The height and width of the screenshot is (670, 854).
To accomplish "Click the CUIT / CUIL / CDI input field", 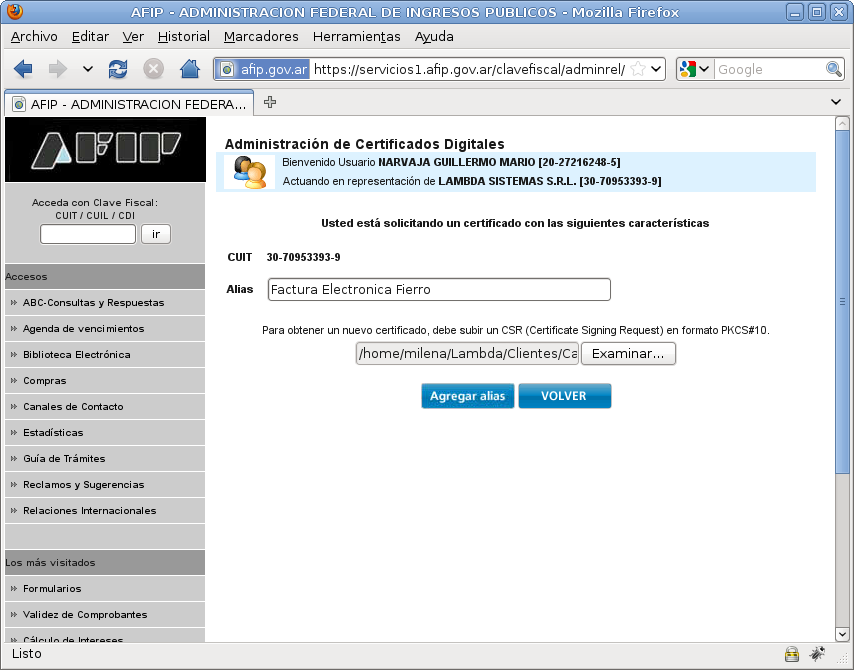I will (88, 234).
